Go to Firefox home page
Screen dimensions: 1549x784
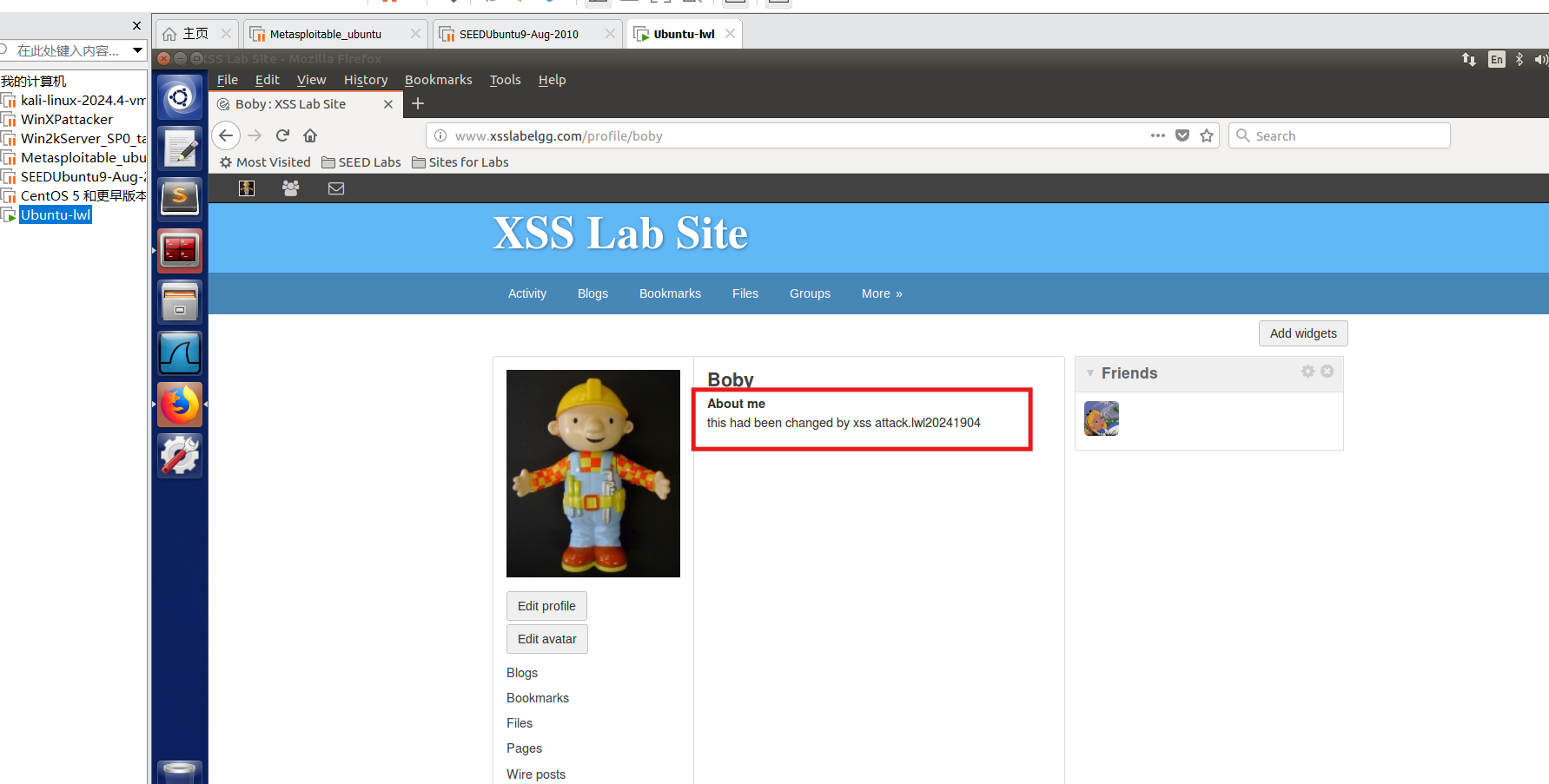pos(310,135)
